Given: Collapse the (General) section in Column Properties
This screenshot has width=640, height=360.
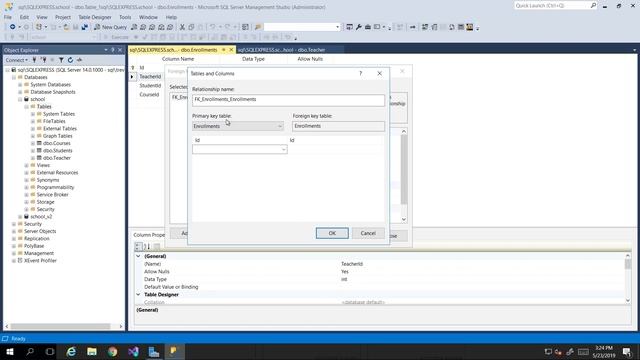Looking at the screenshot, I should (x=138, y=256).
